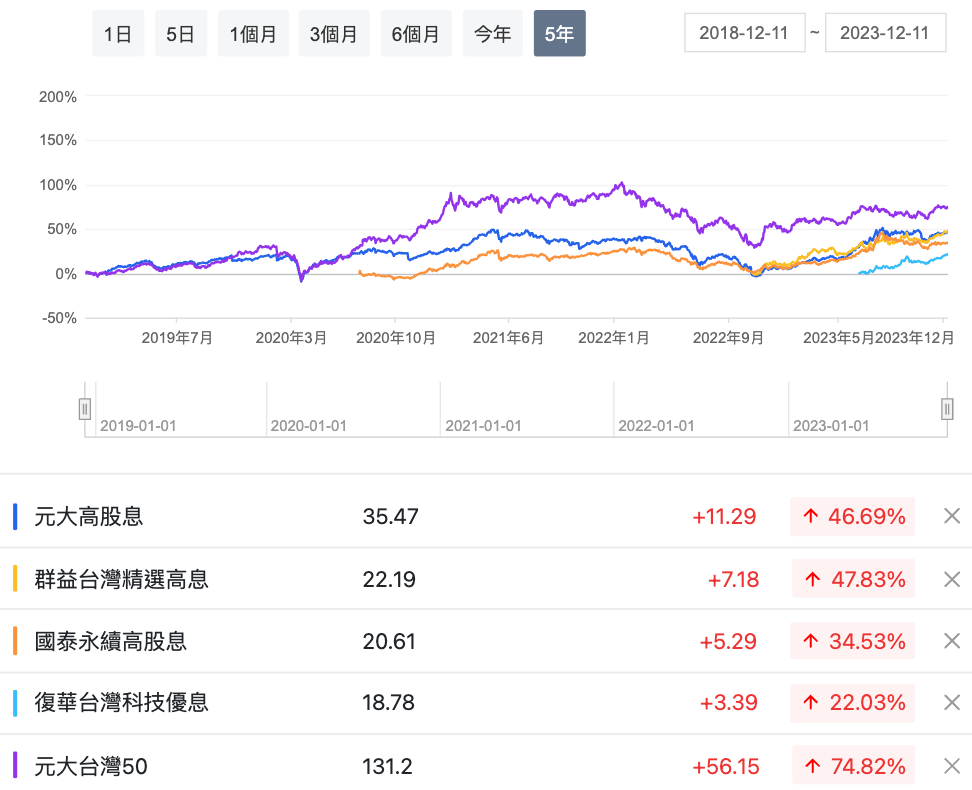Screen dimensions: 972x790
Task: Open the 復華台灣科技優息 fund name
Action: [x=122, y=703]
